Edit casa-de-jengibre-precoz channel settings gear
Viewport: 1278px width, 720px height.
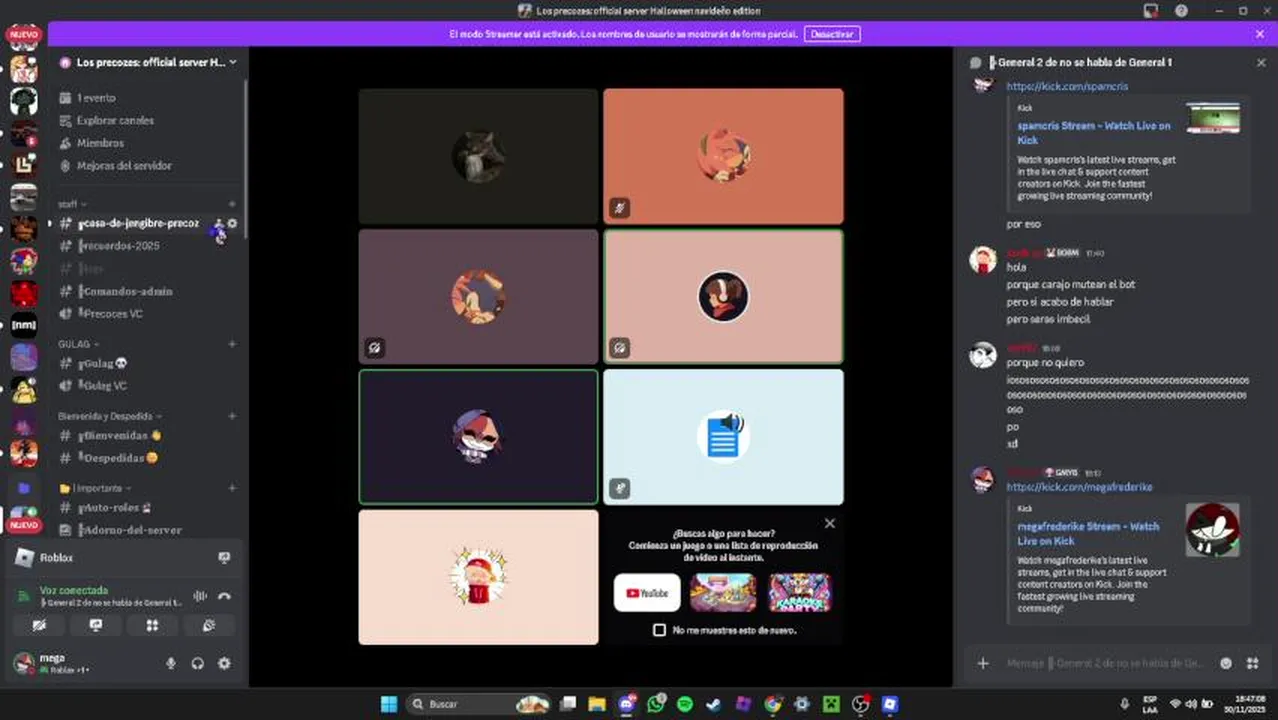pos(232,223)
